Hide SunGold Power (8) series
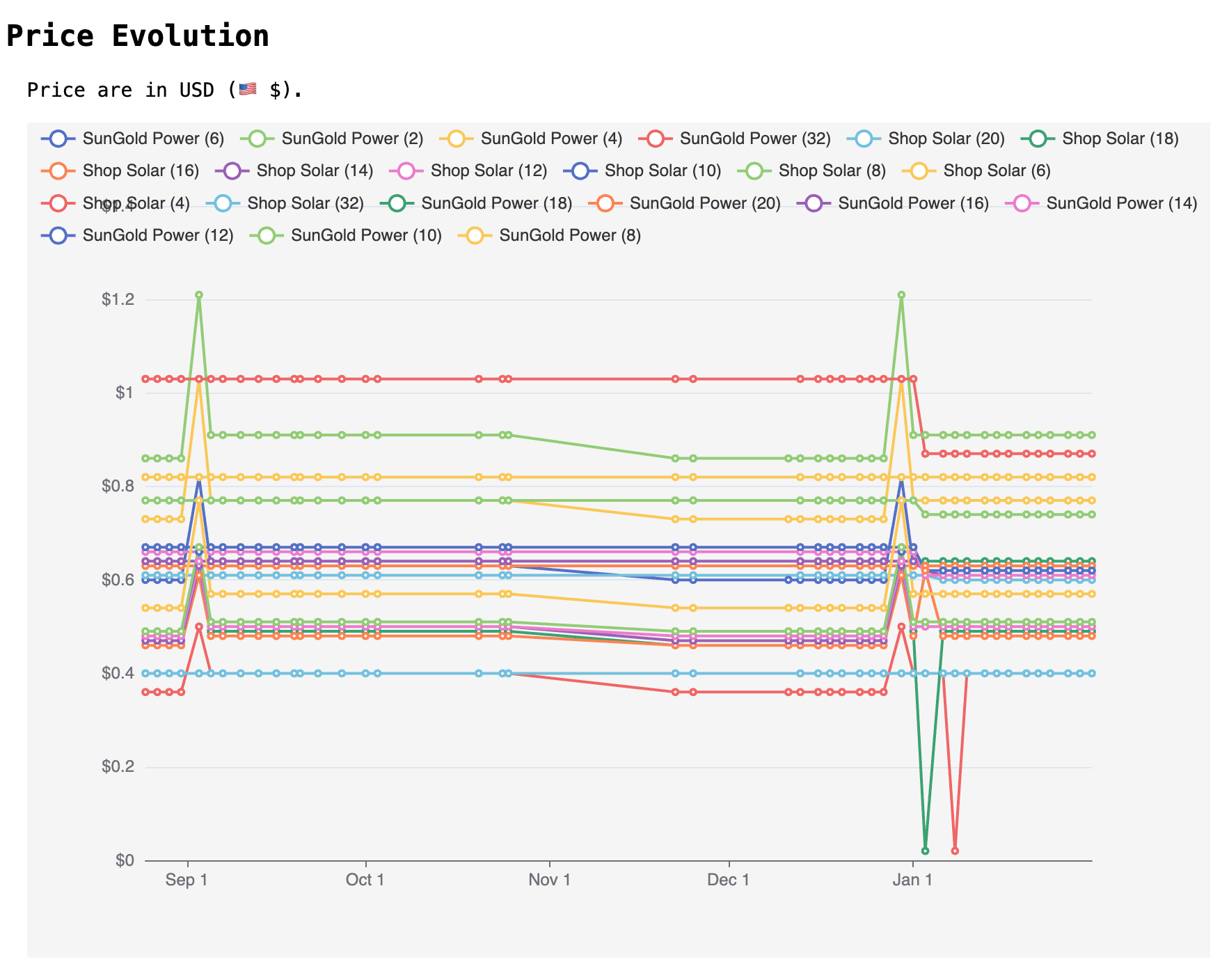This screenshot has height=980, width=1229. click(550, 235)
